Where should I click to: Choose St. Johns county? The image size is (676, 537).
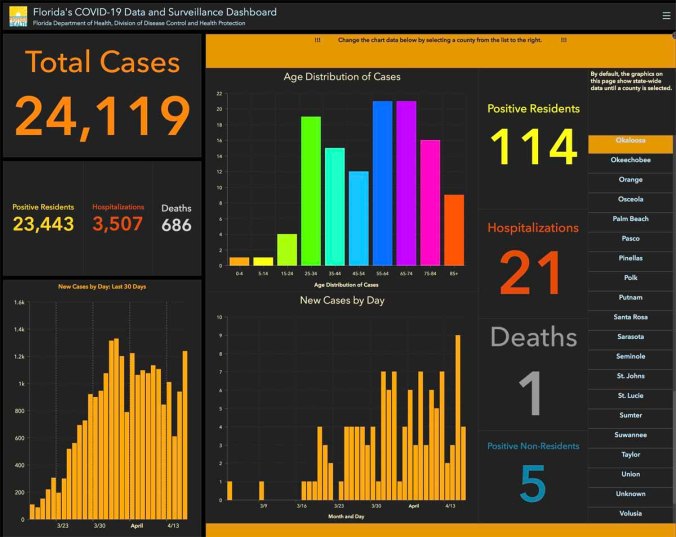pos(630,375)
